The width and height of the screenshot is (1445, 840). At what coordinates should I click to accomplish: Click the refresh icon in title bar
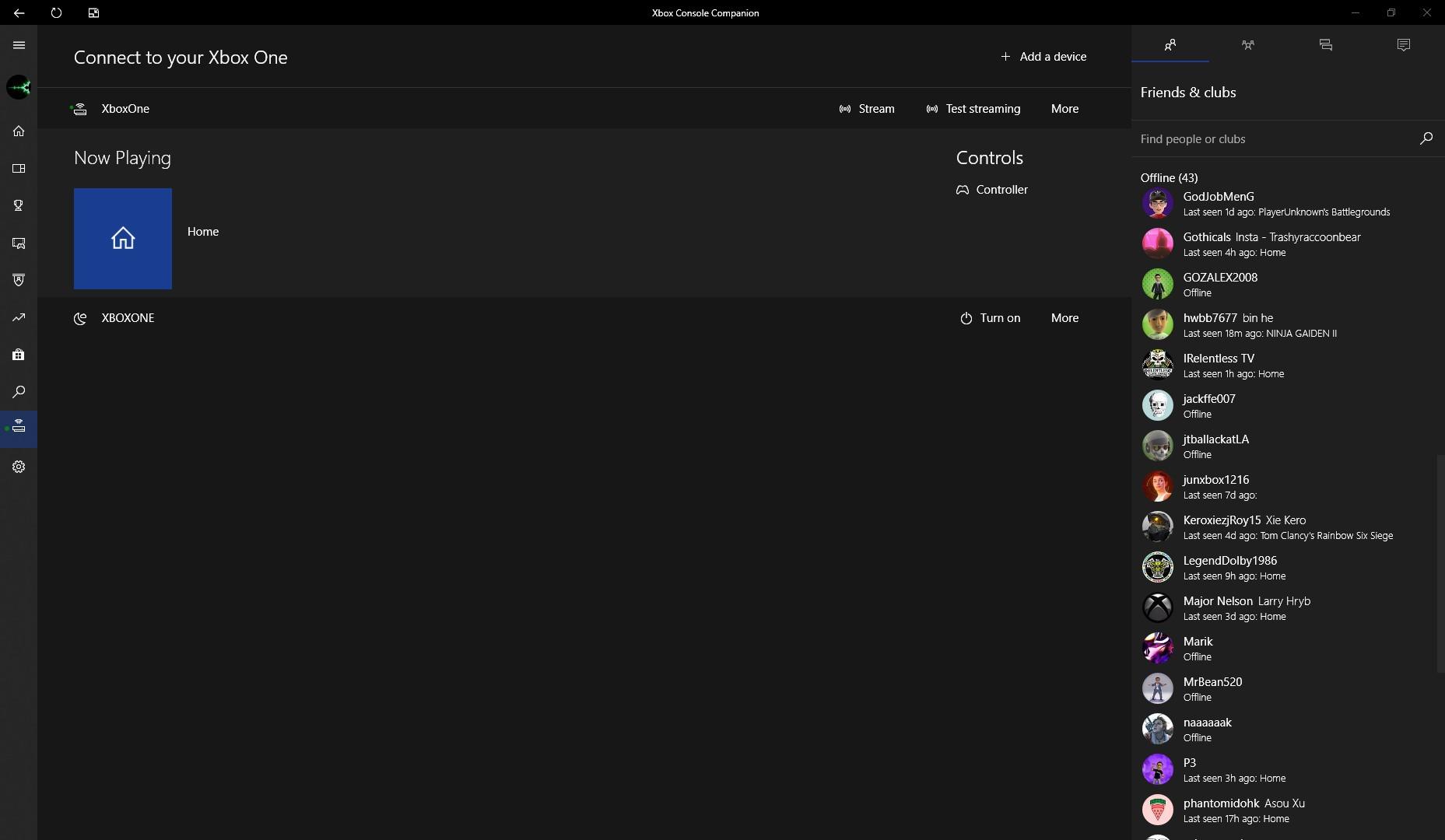56,12
